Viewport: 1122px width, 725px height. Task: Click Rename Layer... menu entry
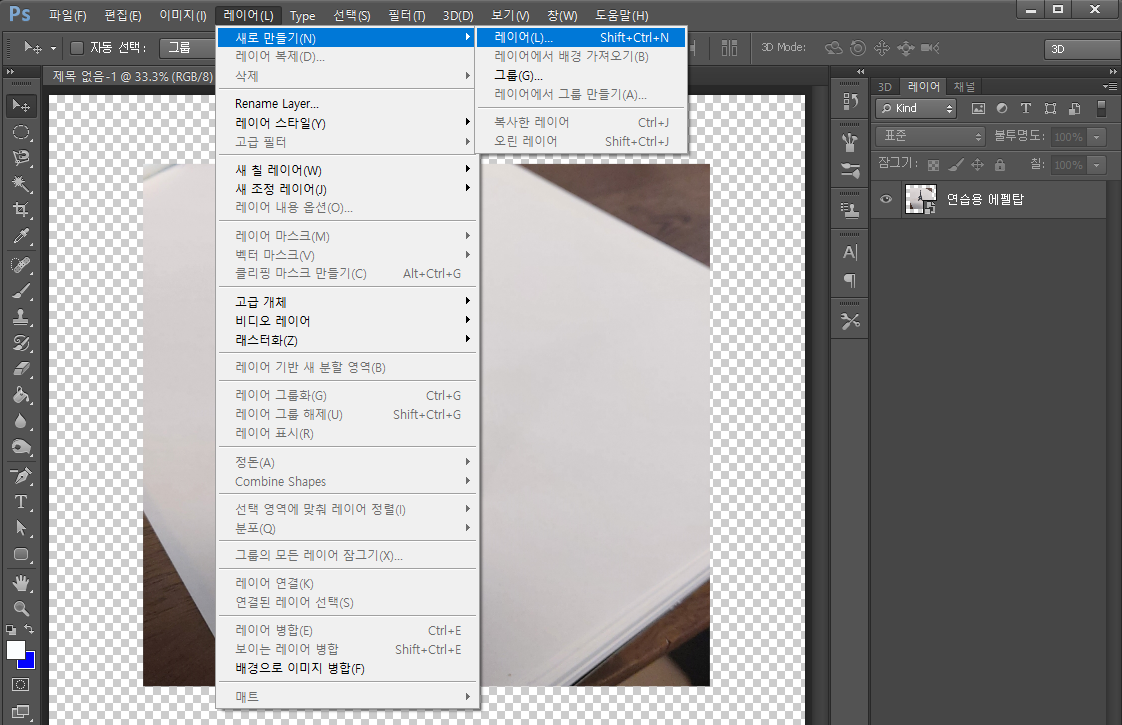(x=347, y=103)
